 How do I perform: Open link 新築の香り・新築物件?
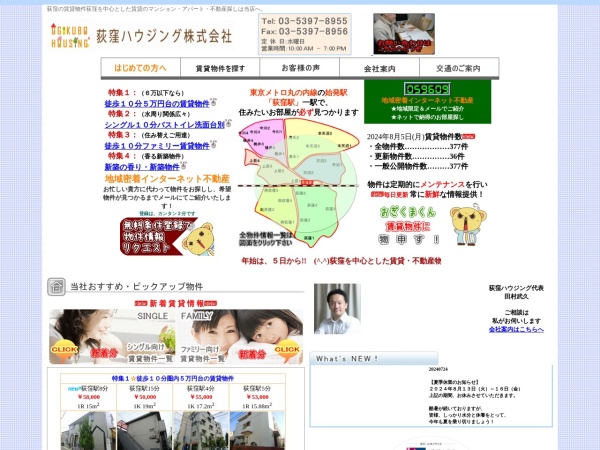pyautogui.click(x=142, y=167)
